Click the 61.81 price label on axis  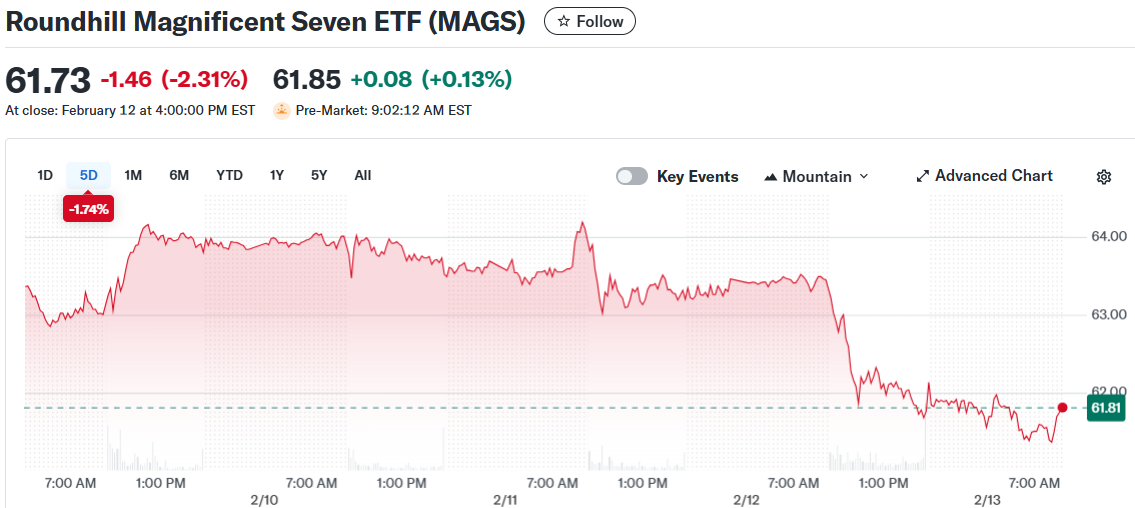pos(1104,408)
